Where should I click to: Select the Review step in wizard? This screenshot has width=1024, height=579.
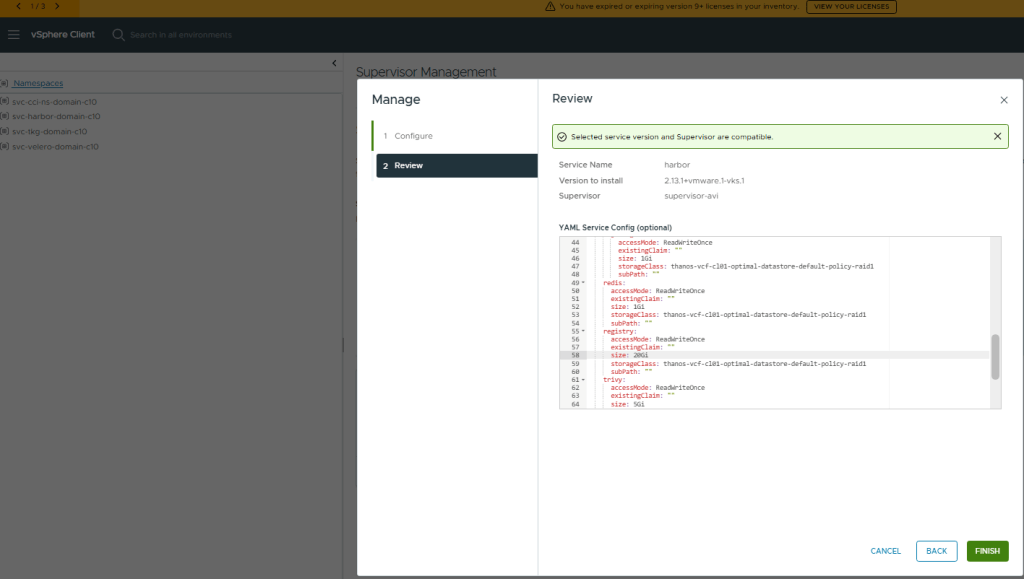pyautogui.click(x=408, y=166)
